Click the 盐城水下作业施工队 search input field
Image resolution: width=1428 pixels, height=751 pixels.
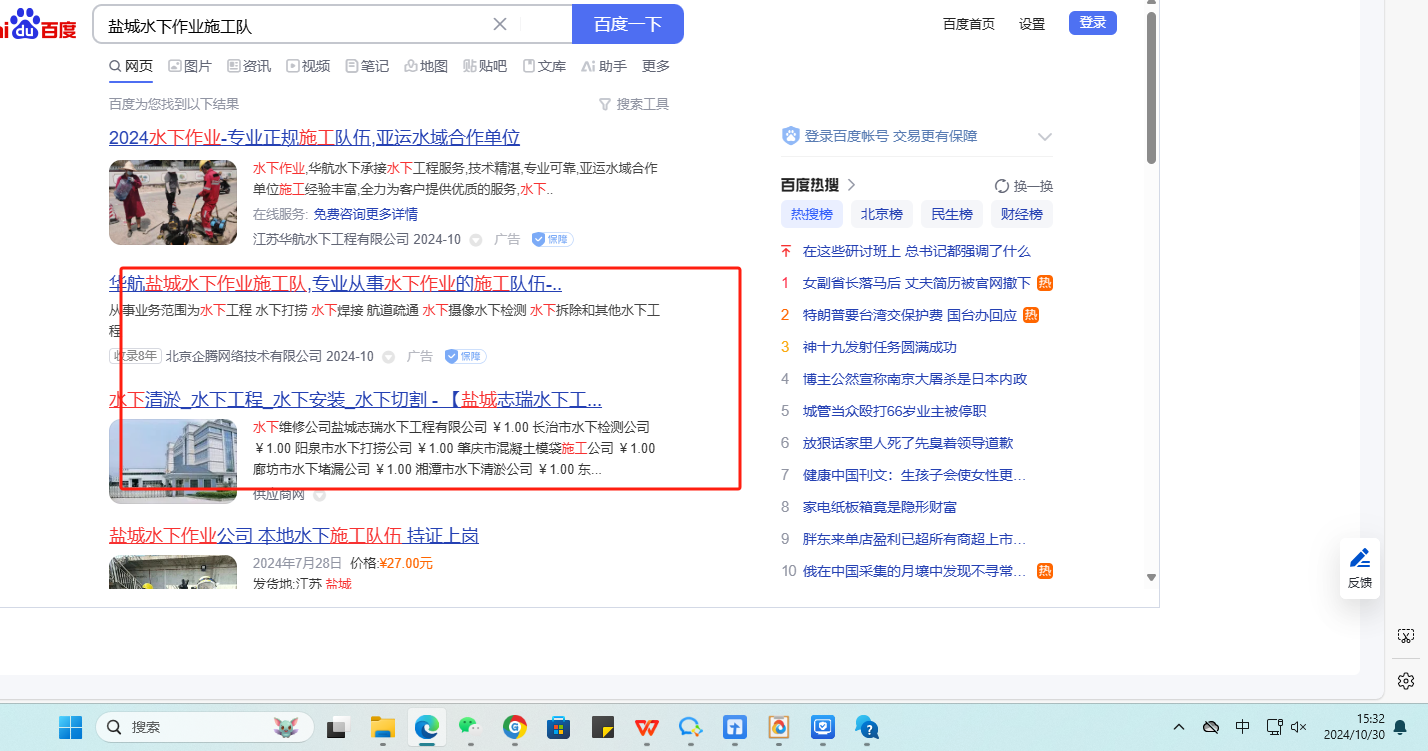(290, 24)
